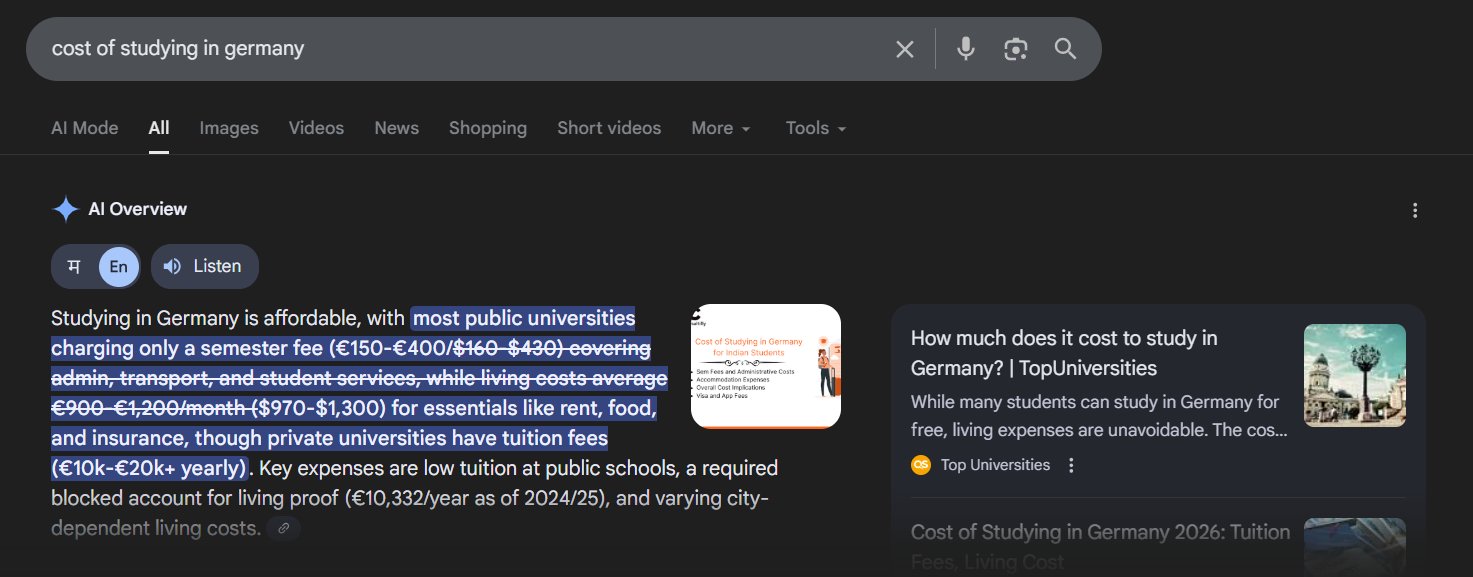
Task: Start voice search with microphone icon
Action: pyautogui.click(x=965, y=49)
